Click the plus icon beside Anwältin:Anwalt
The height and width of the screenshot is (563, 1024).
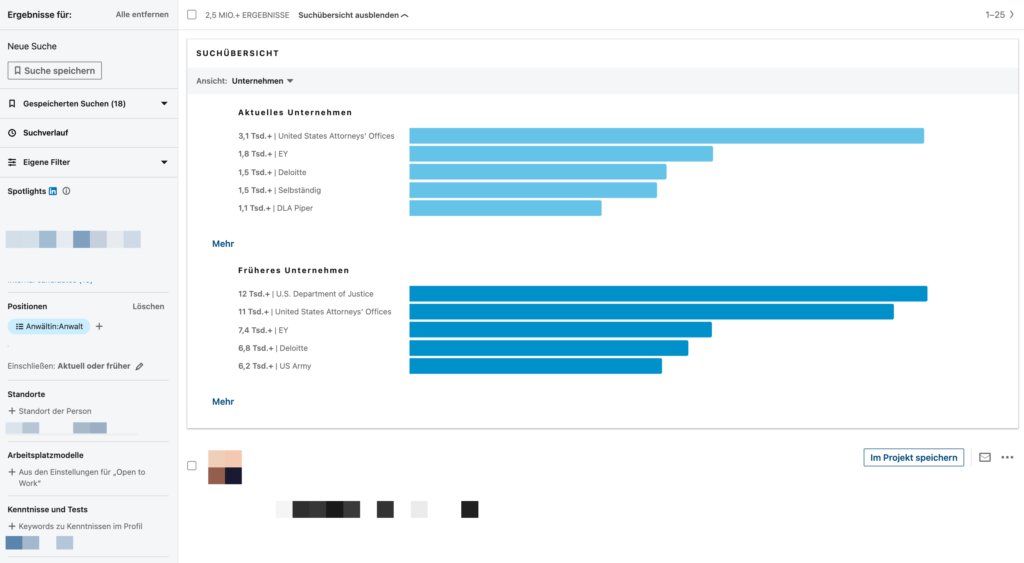point(99,327)
